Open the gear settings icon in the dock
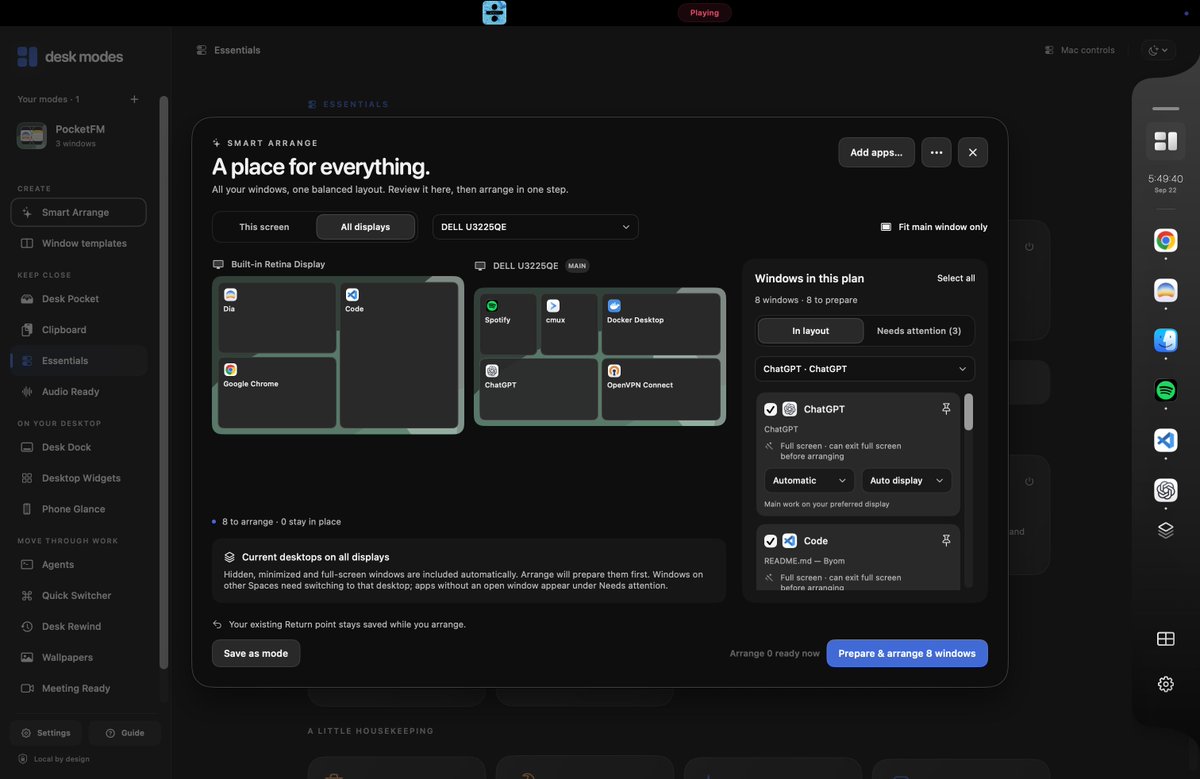1200x779 pixels. pos(1165,684)
